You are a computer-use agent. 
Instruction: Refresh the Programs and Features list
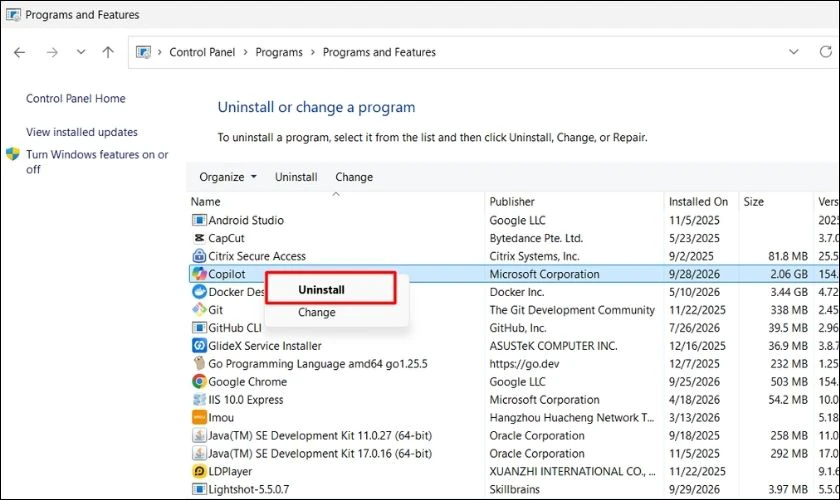coord(826,51)
